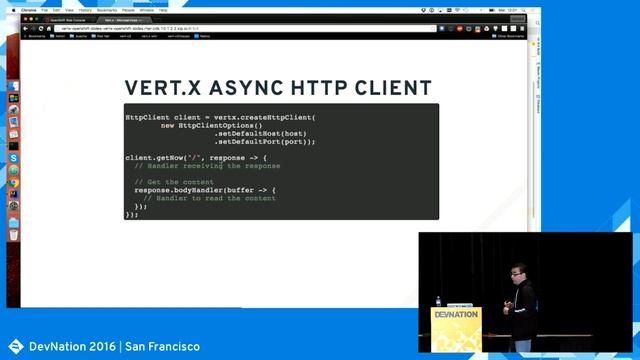Open the Apache bookmarks folder

78,36
